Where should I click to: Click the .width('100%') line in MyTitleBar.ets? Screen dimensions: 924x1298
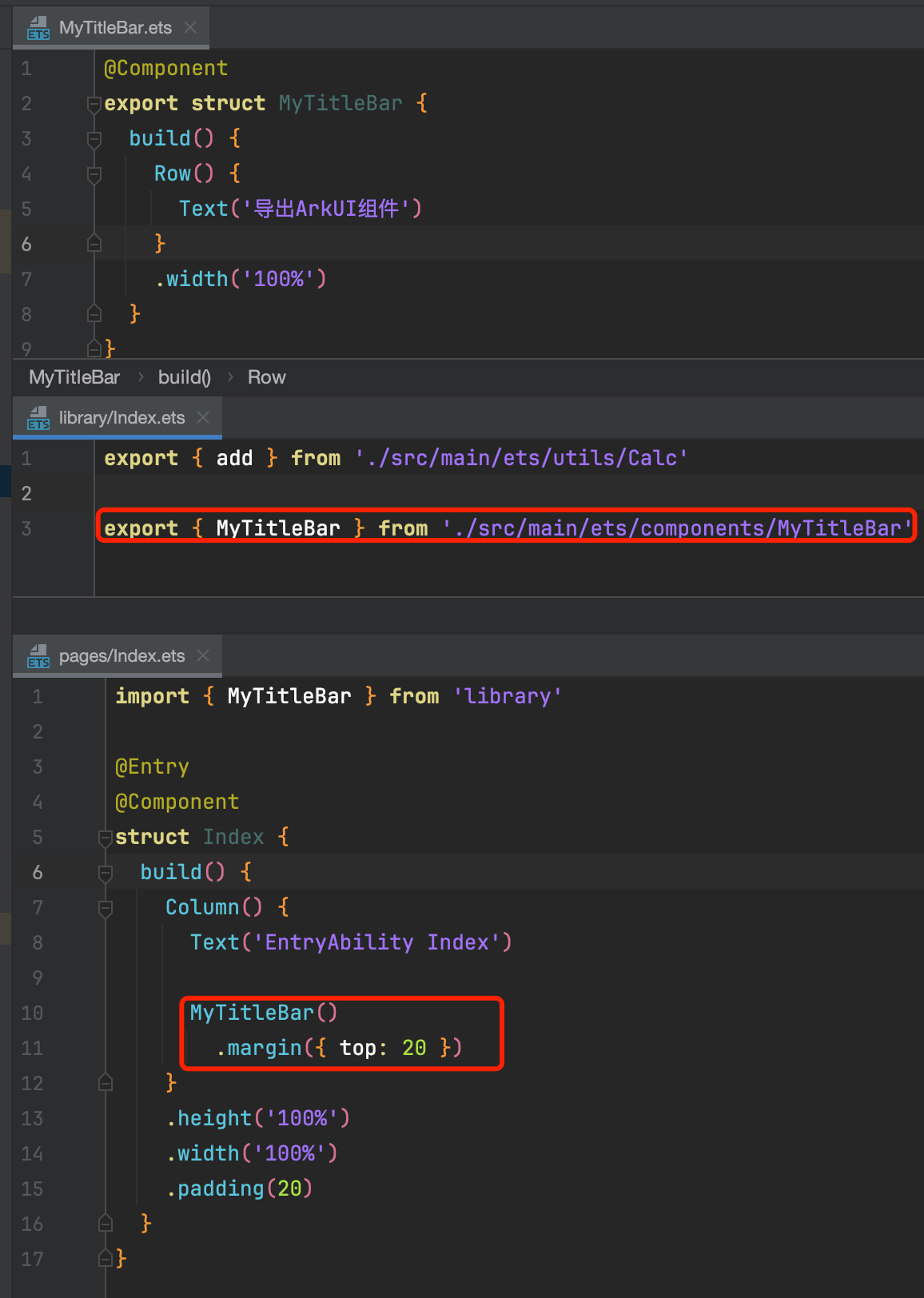(241, 279)
